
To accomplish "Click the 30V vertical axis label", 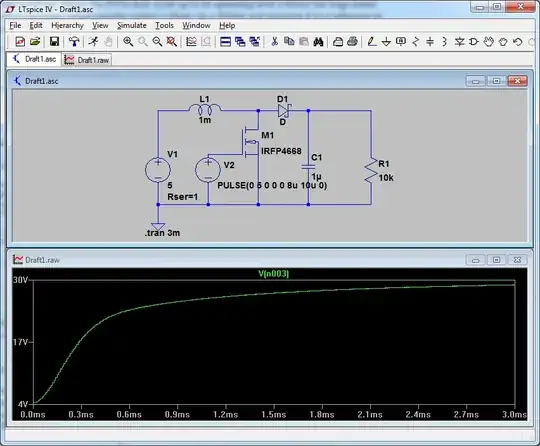I will [x=20, y=280].
